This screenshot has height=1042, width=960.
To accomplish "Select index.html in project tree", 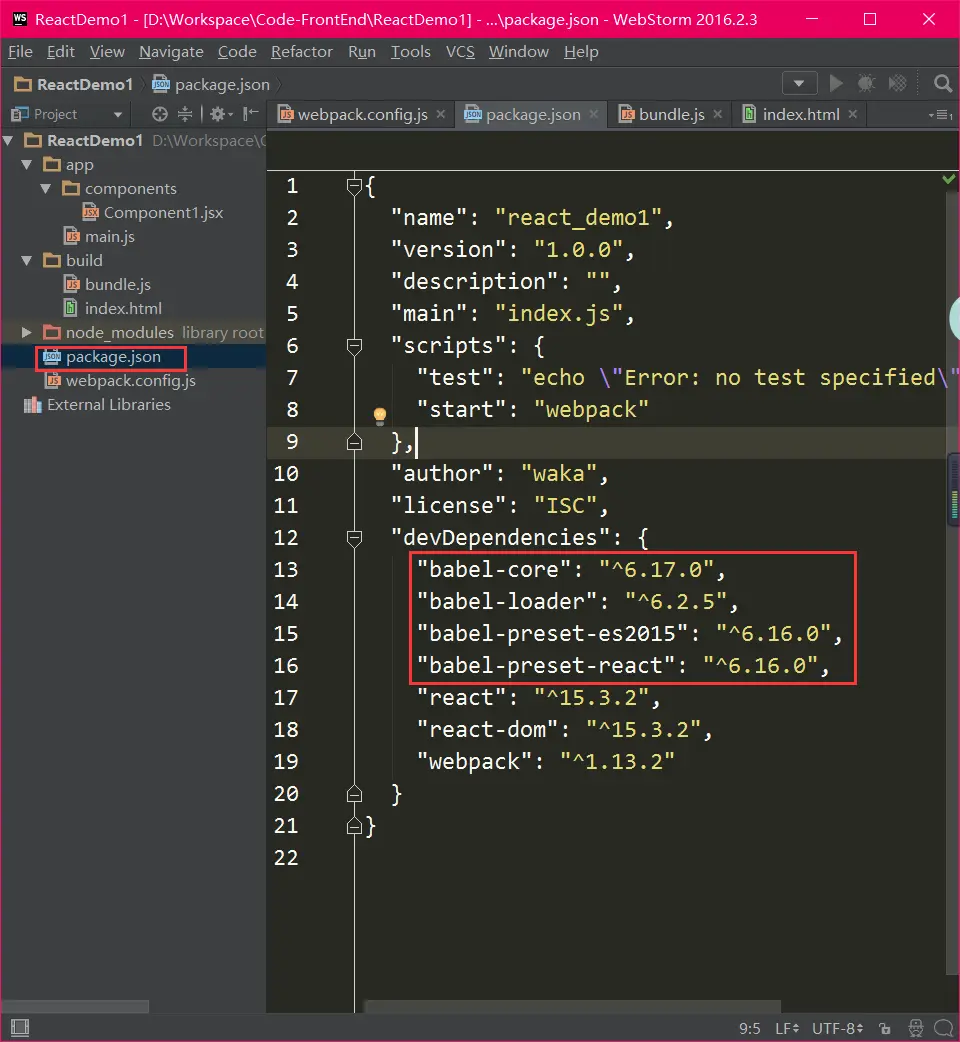I will click(x=112, y=308).
